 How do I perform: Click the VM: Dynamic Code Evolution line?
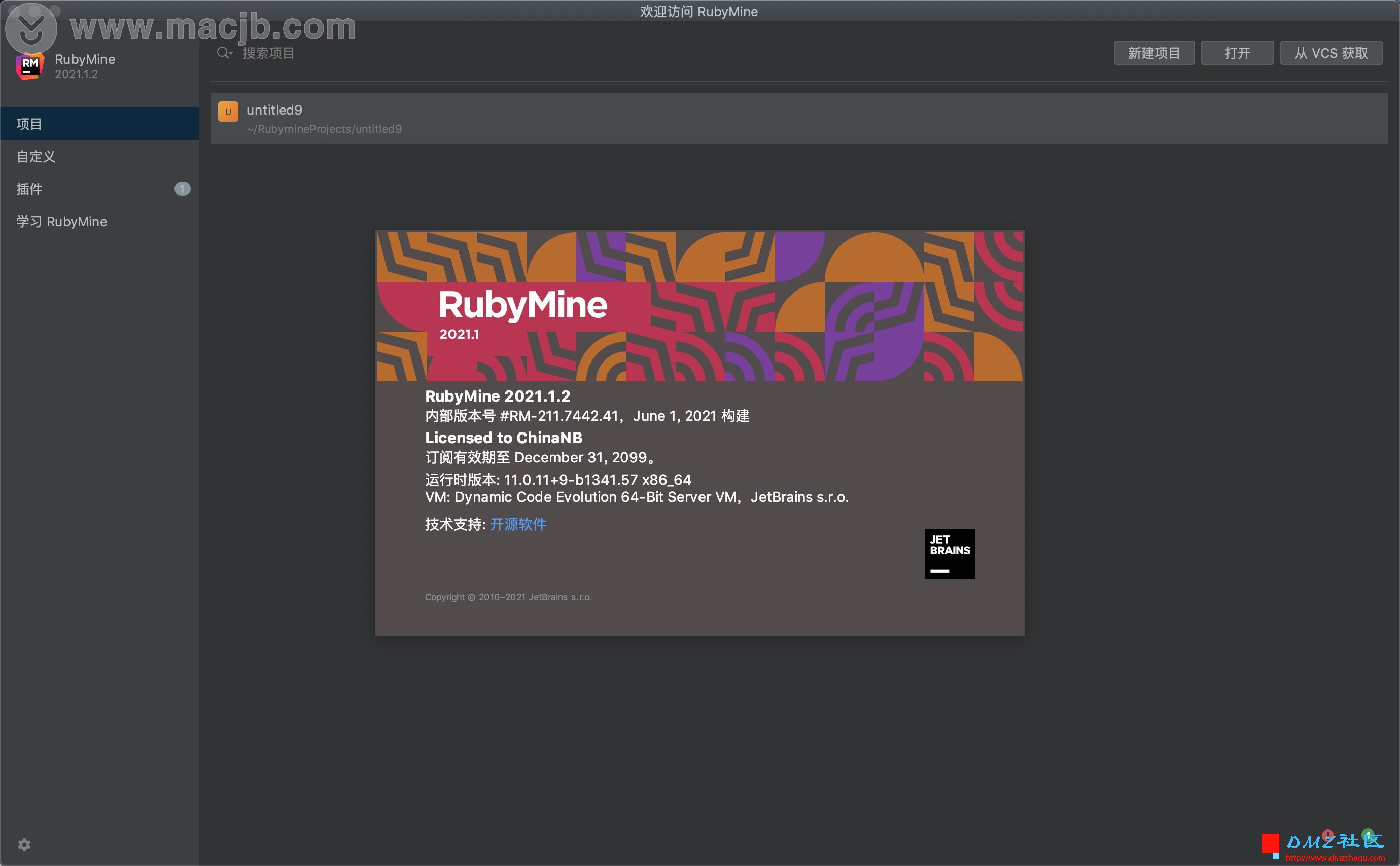[637, 497]
